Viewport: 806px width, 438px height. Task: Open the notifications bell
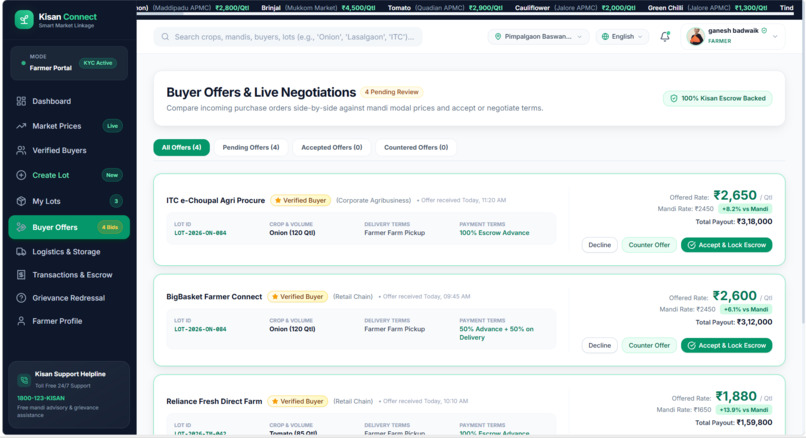[665, 36]
